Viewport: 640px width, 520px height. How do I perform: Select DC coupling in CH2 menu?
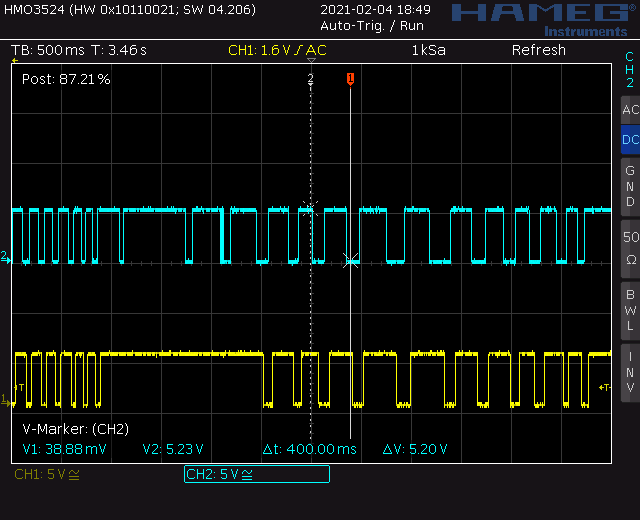coord(630,140)
